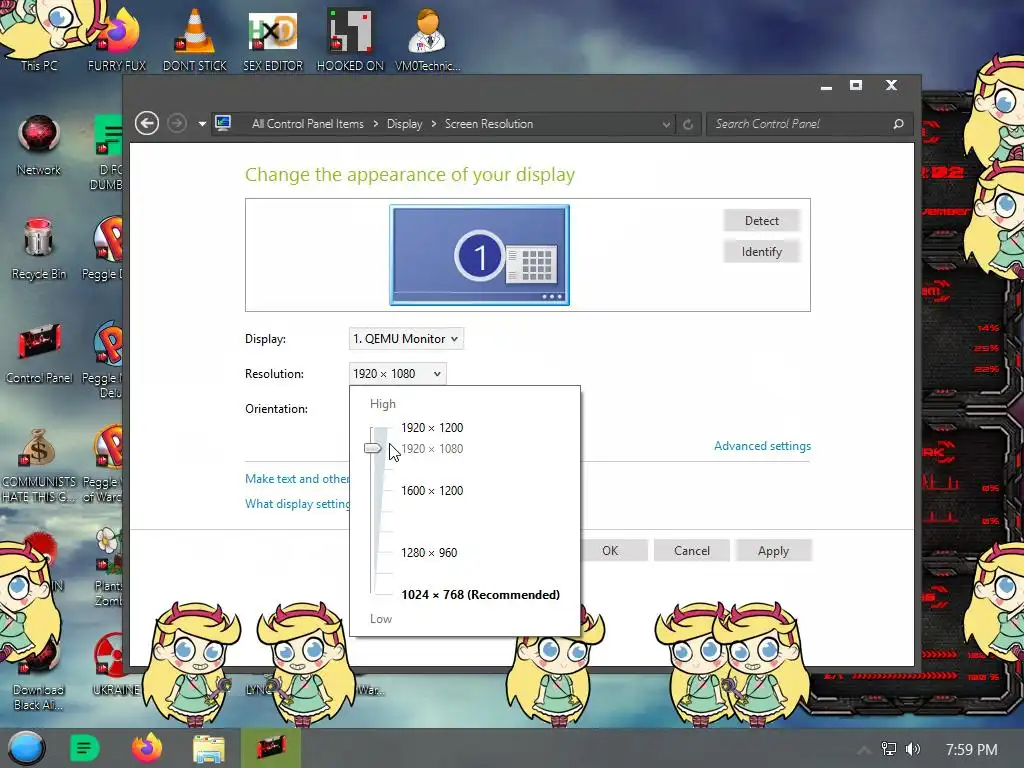The image size is (1024, 768).
Task: Launch Firefox from the taskbar
Action: [147, 748]
